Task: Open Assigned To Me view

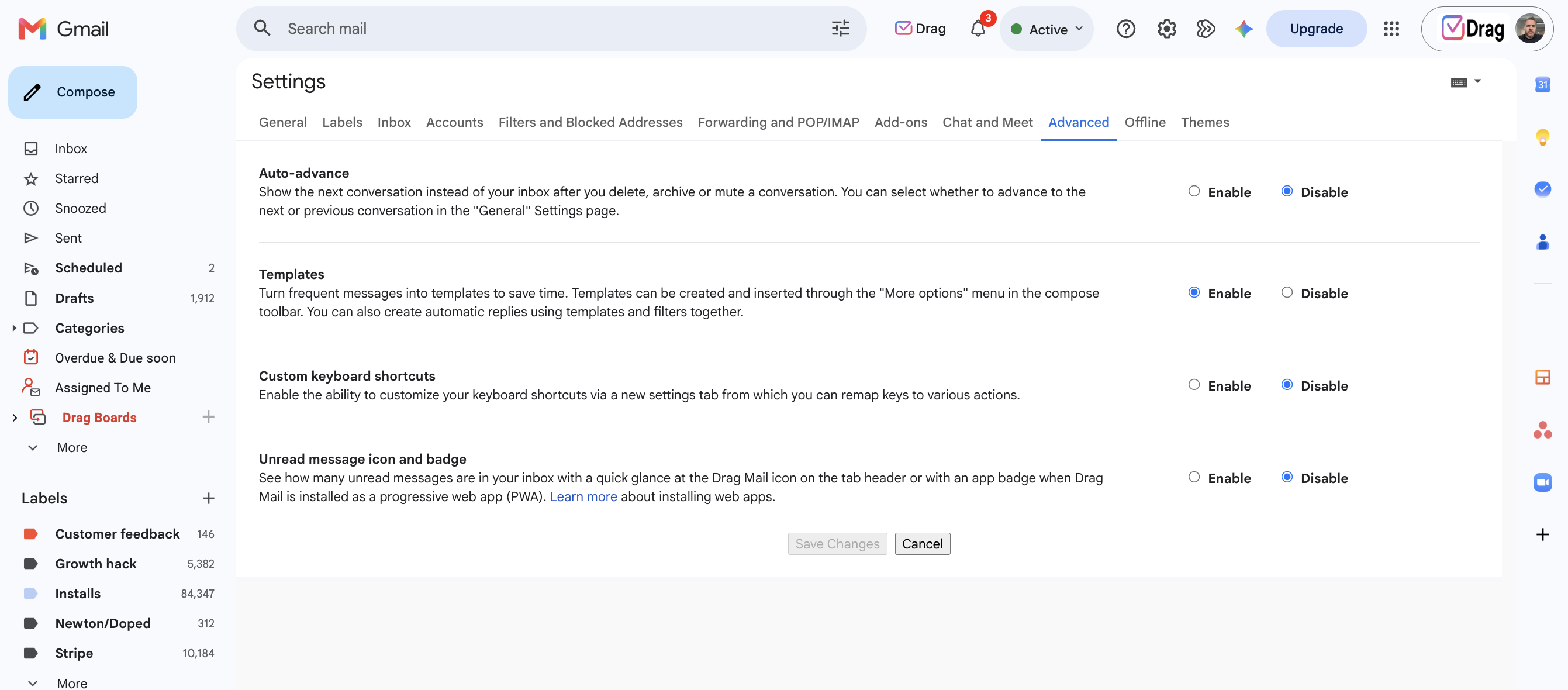Action: pos(103,387)
